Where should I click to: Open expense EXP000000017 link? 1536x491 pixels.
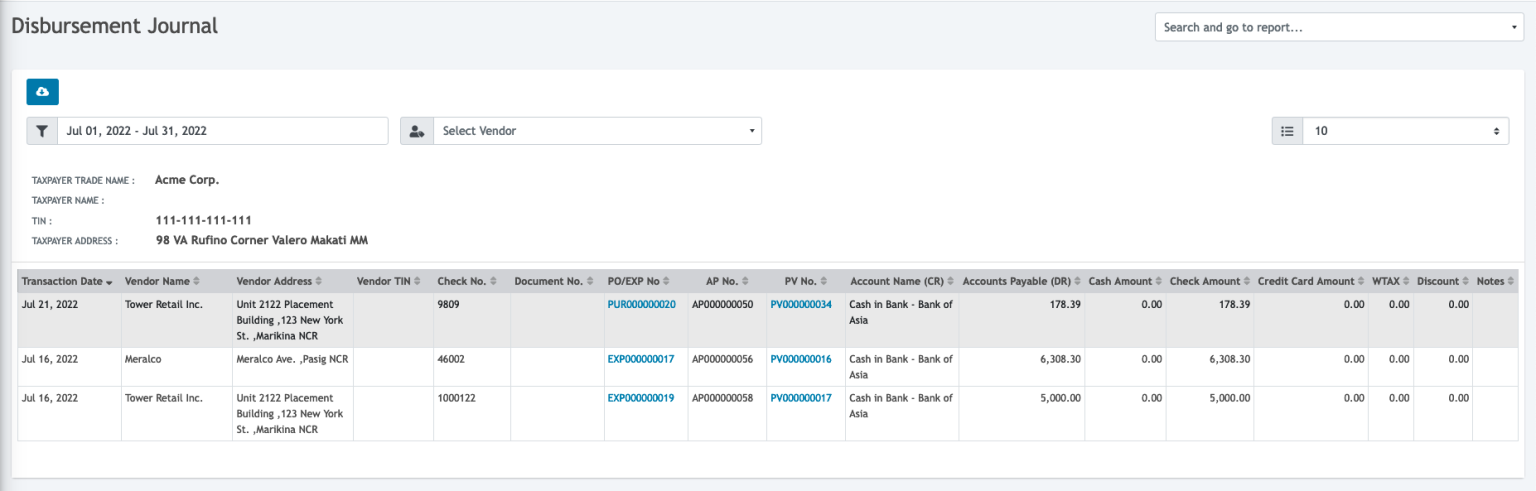pos(641,359)
